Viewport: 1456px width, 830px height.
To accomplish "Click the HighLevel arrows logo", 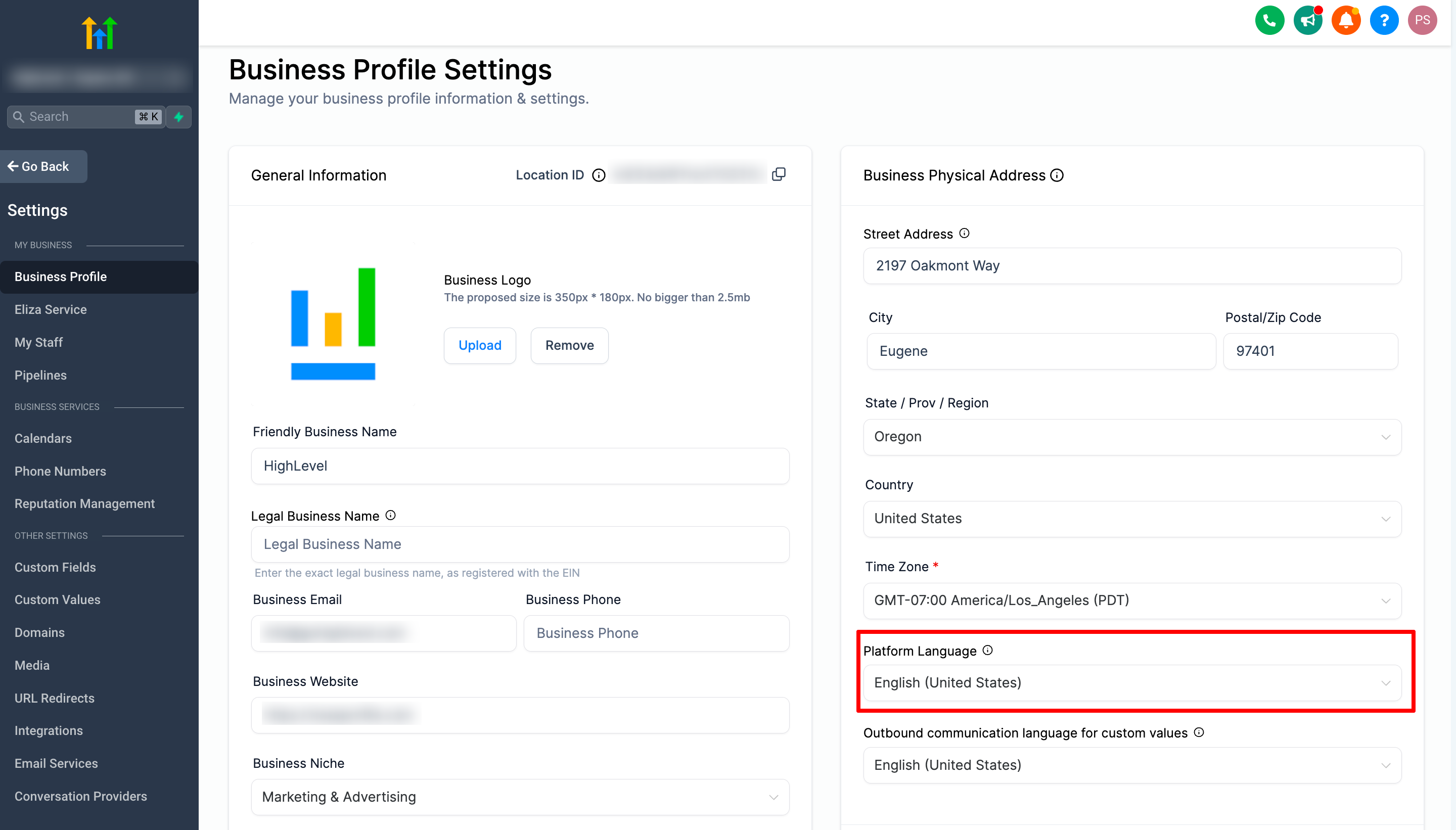I will (x=99, y=32).
